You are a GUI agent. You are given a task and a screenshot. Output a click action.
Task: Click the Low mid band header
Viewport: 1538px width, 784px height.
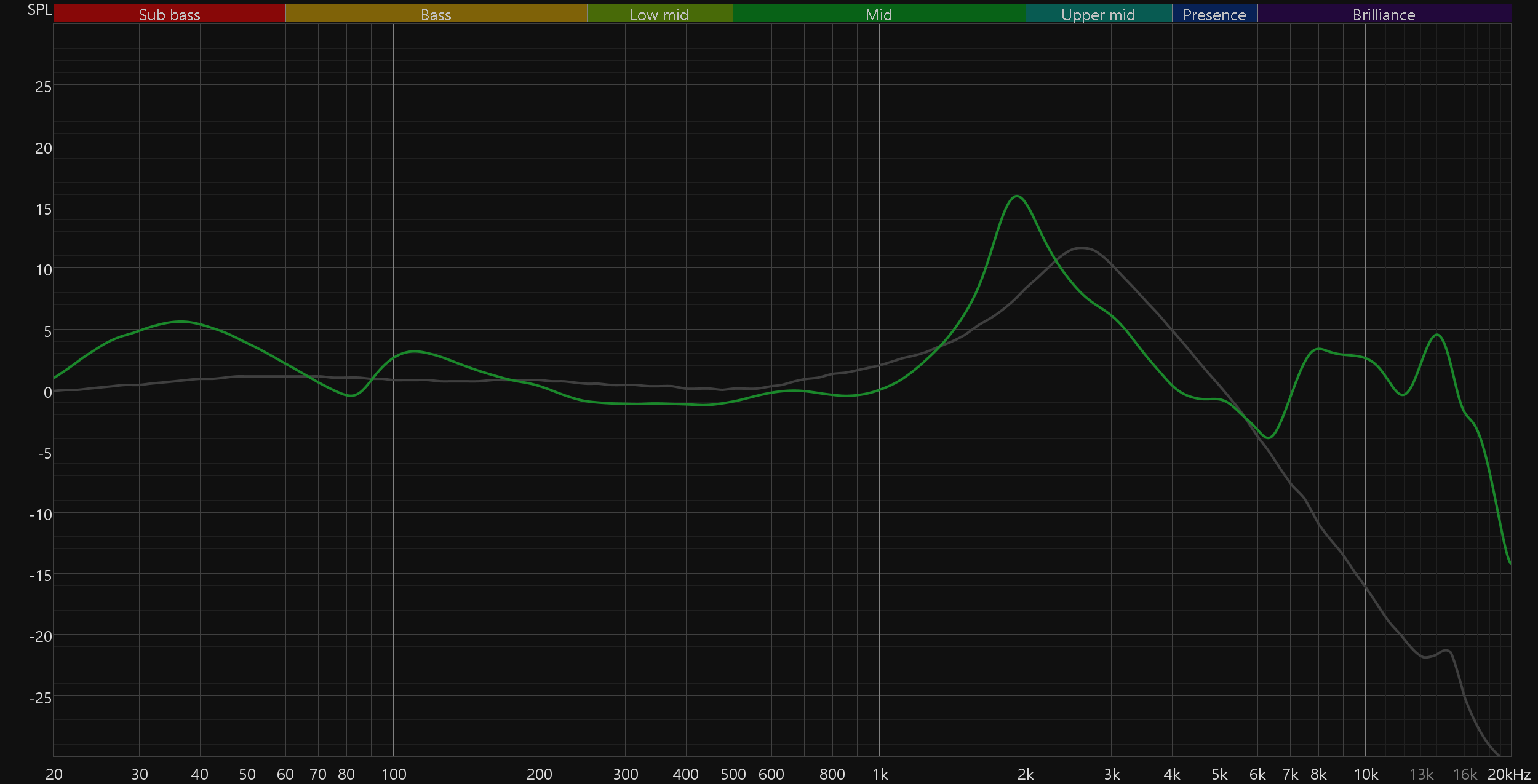(x=659, y=14)
